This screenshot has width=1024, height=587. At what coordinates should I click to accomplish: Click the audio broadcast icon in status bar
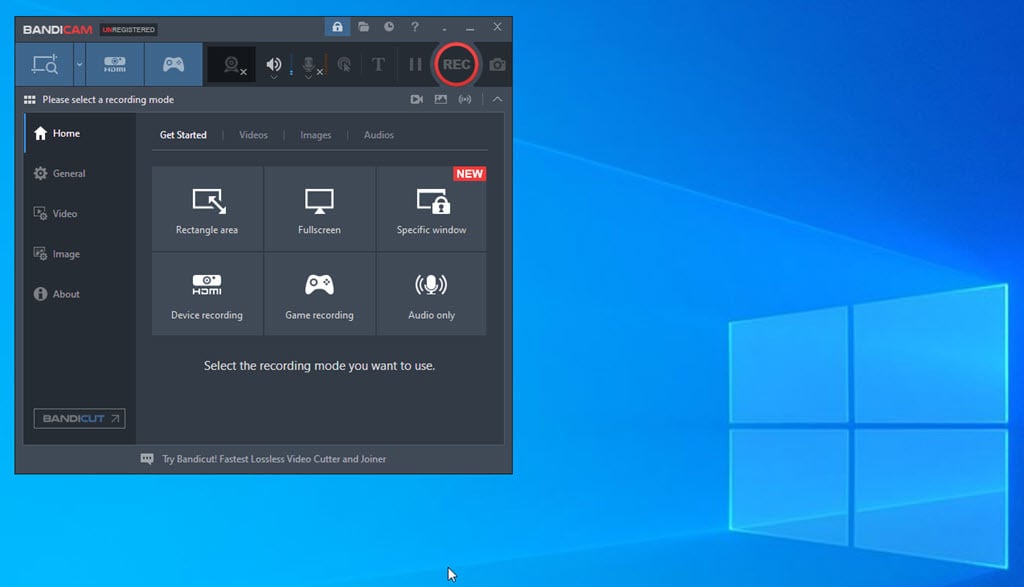(x=464, y=99)
